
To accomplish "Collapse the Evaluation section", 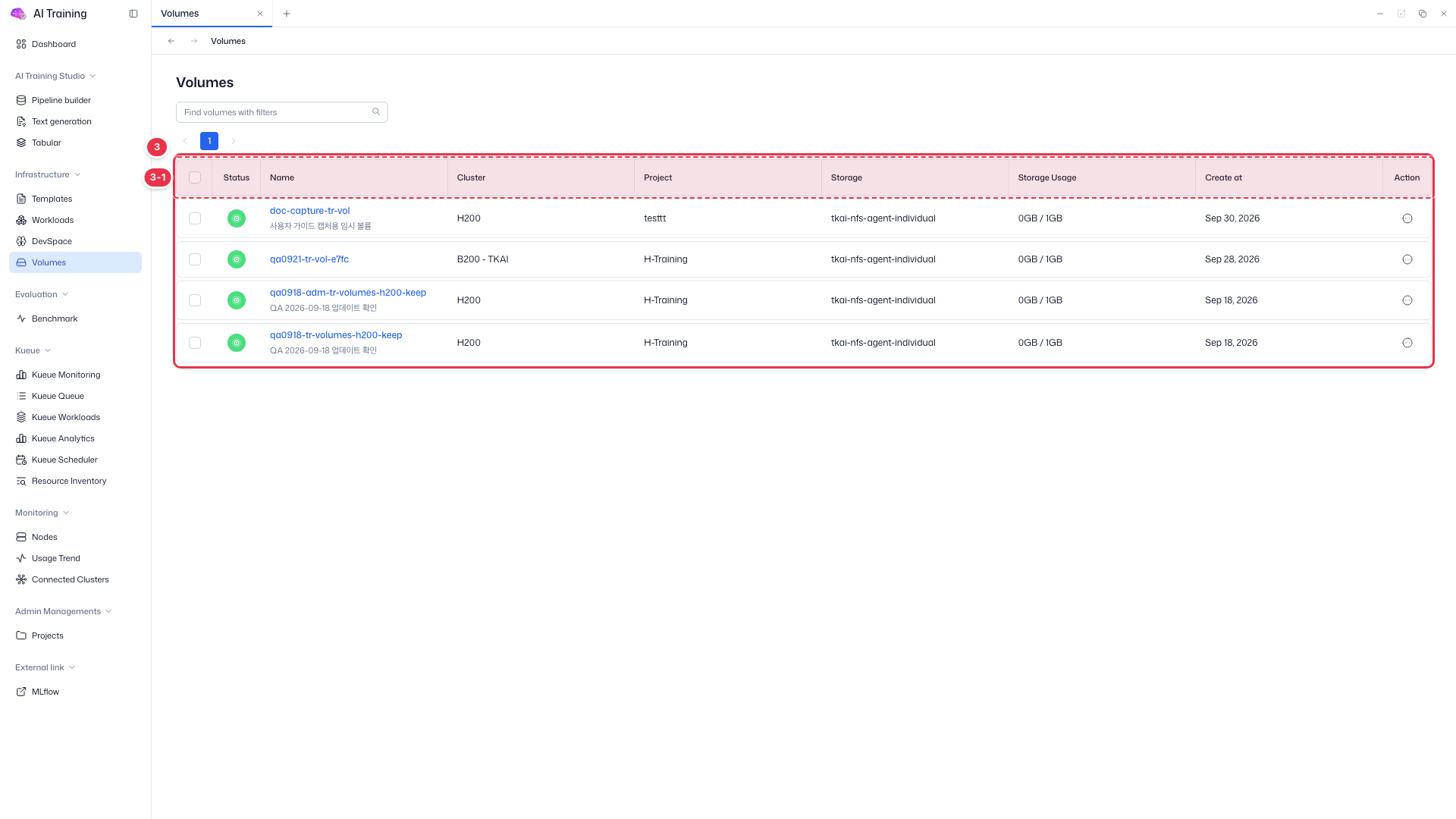I will [42, 294].
